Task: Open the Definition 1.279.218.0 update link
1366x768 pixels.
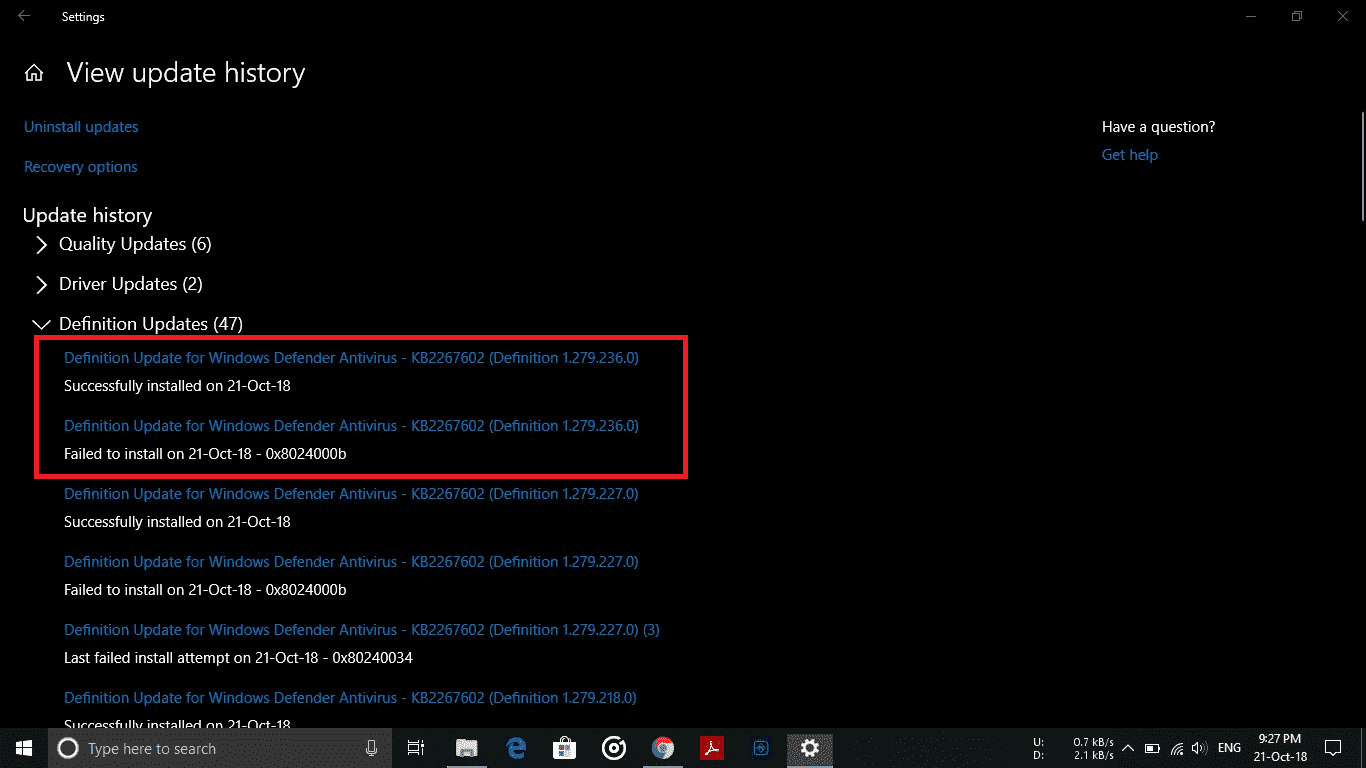Action: point(350,697)
